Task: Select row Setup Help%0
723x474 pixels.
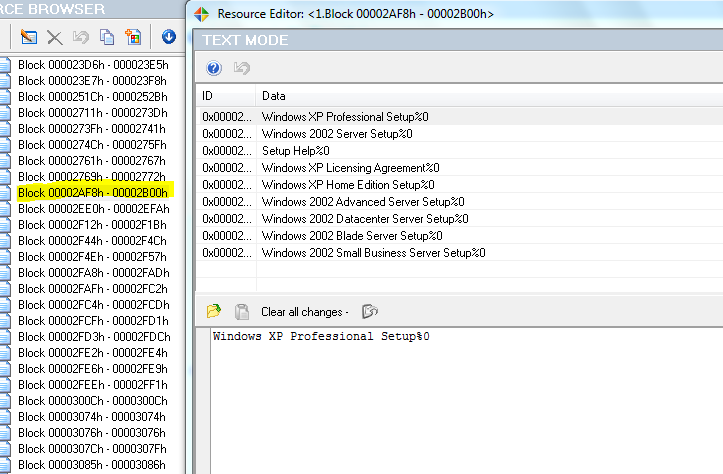Action: click(x=460, y=151)
